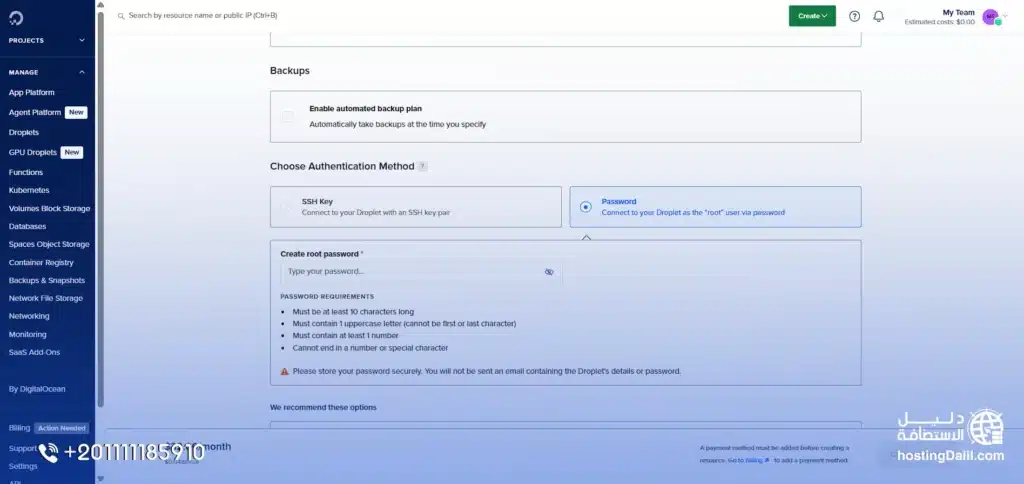Click the Billing link in sidebar
The image size is (1024, 484).
20,428
